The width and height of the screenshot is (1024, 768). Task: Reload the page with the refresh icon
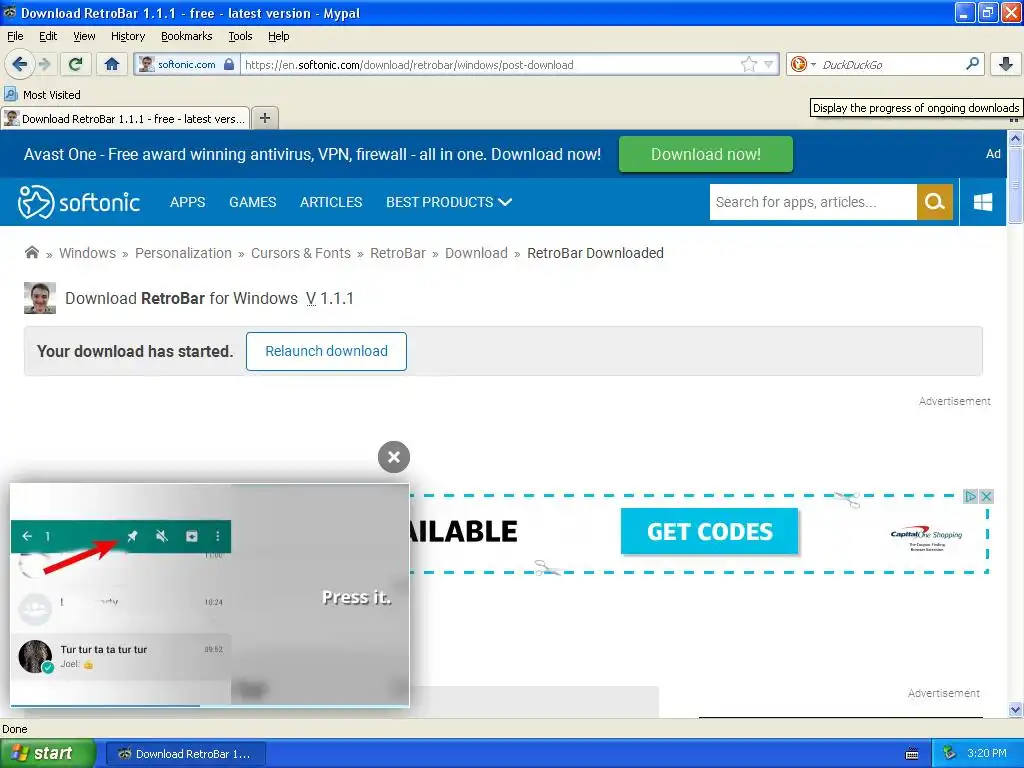click(x=76, y=64)
